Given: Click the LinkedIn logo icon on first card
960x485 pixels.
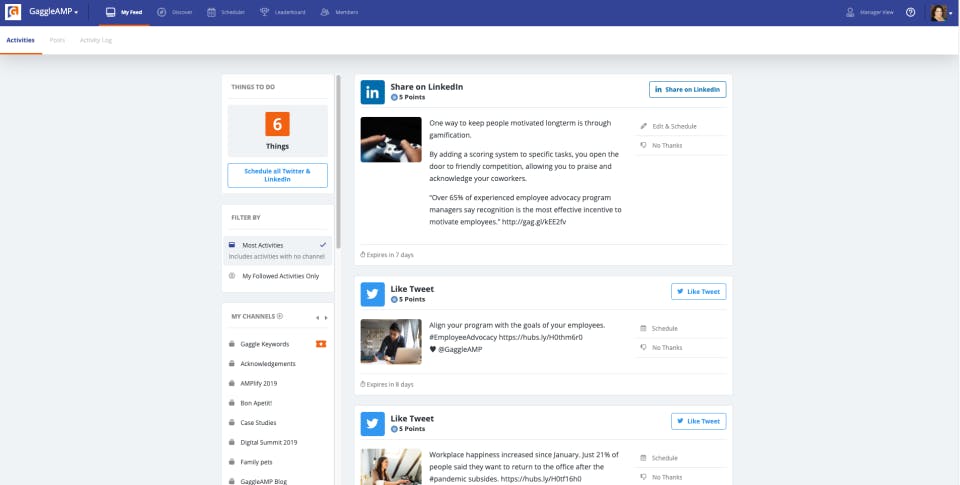Looking at the screenshot, I should point(372,92).
